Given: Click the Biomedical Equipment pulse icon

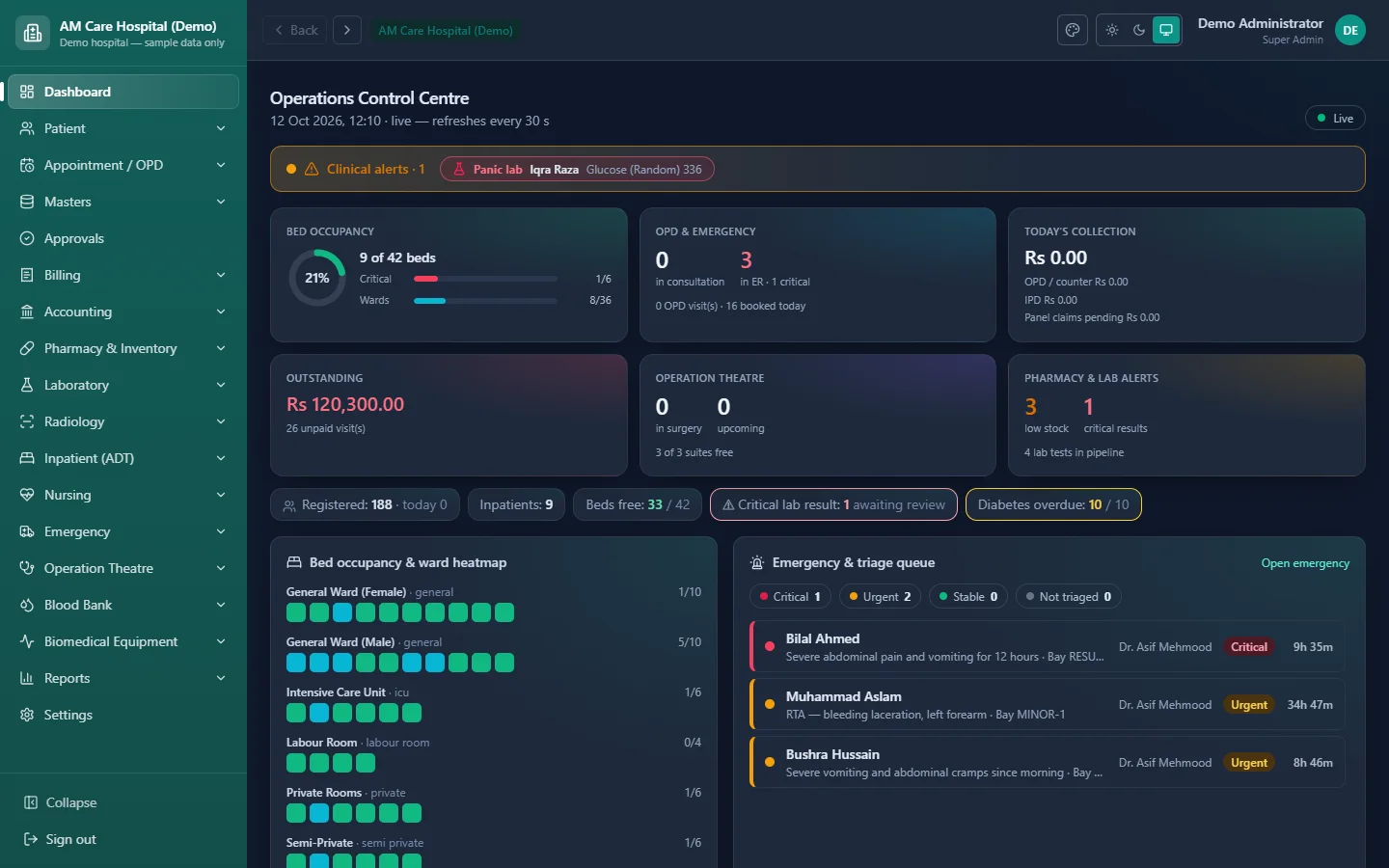Looking at the screenshot, I should [27, 641].
